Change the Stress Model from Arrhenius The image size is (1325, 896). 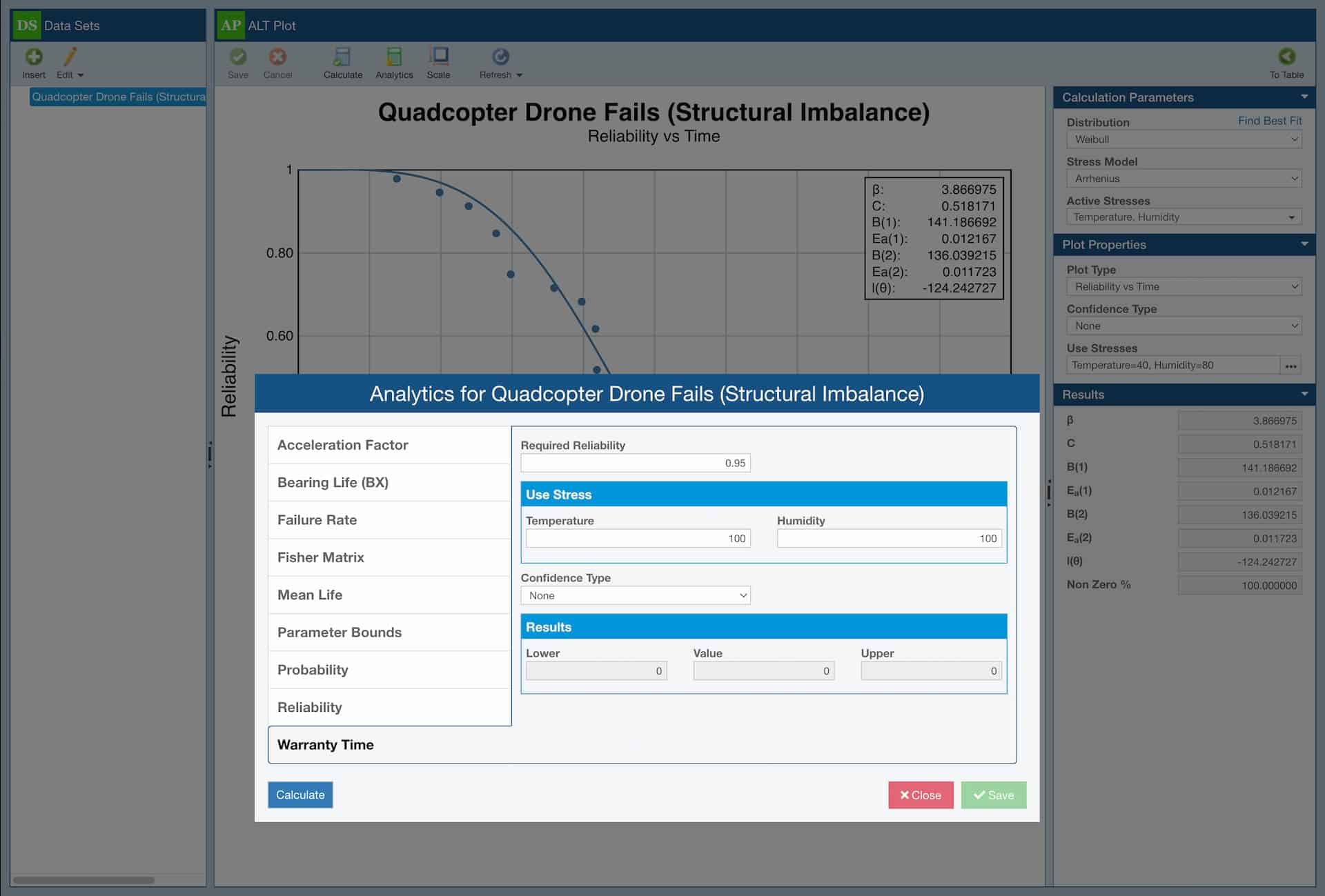(1183, 179)
